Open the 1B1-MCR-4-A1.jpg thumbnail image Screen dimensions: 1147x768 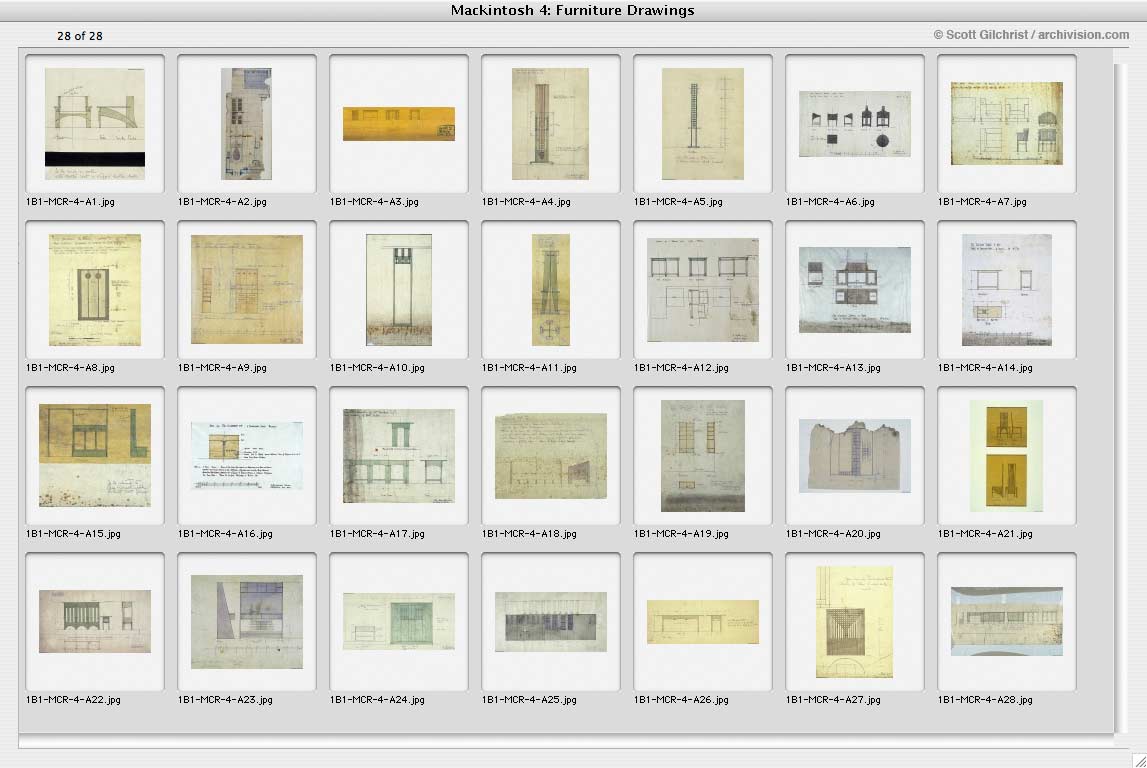(x=95, y=124)
